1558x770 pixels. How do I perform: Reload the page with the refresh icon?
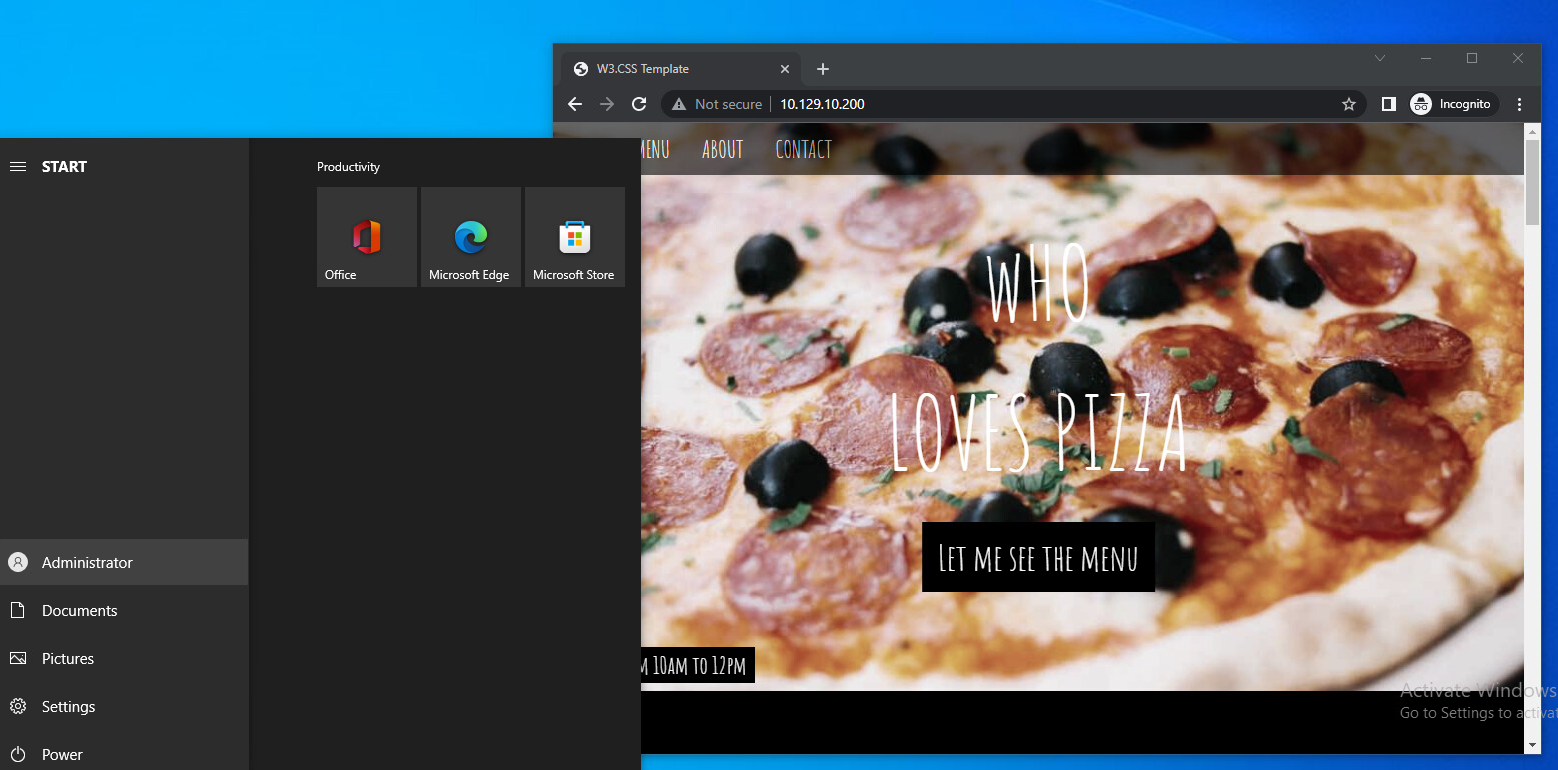point(639,104)
